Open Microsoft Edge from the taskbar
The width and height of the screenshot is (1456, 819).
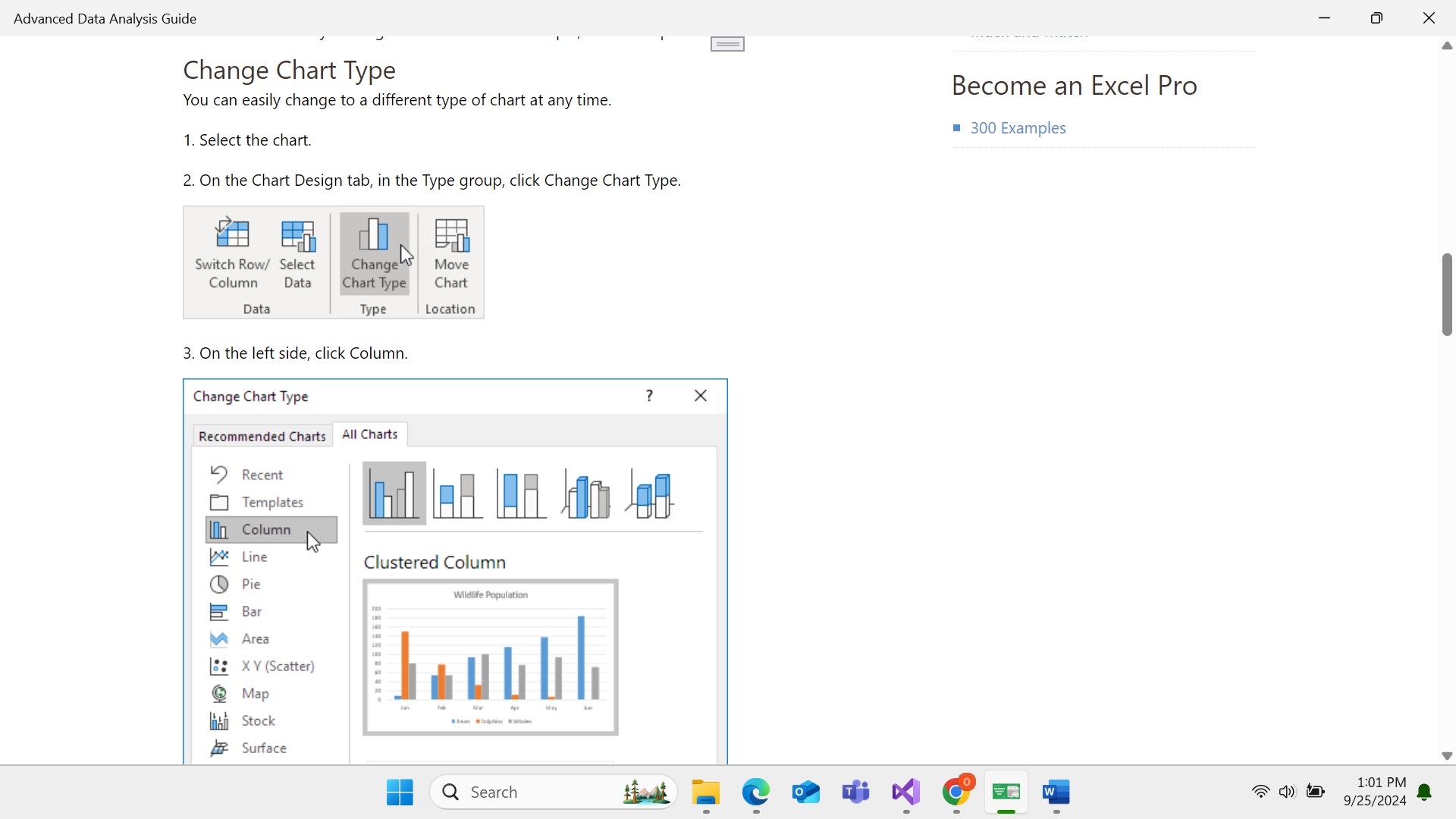[755, 792]
